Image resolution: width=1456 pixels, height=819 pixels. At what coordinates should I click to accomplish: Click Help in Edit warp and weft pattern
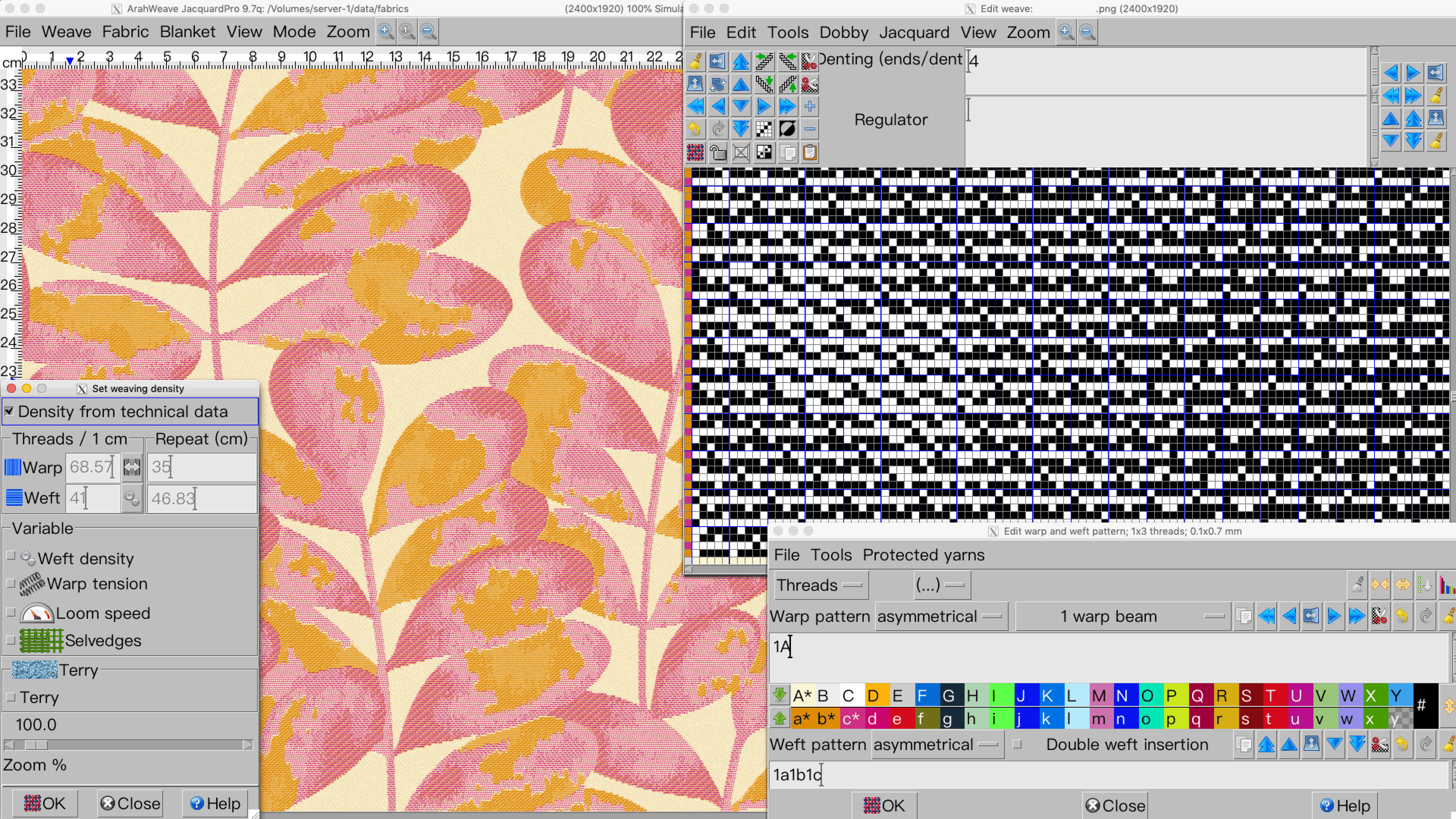point(1345,805)
